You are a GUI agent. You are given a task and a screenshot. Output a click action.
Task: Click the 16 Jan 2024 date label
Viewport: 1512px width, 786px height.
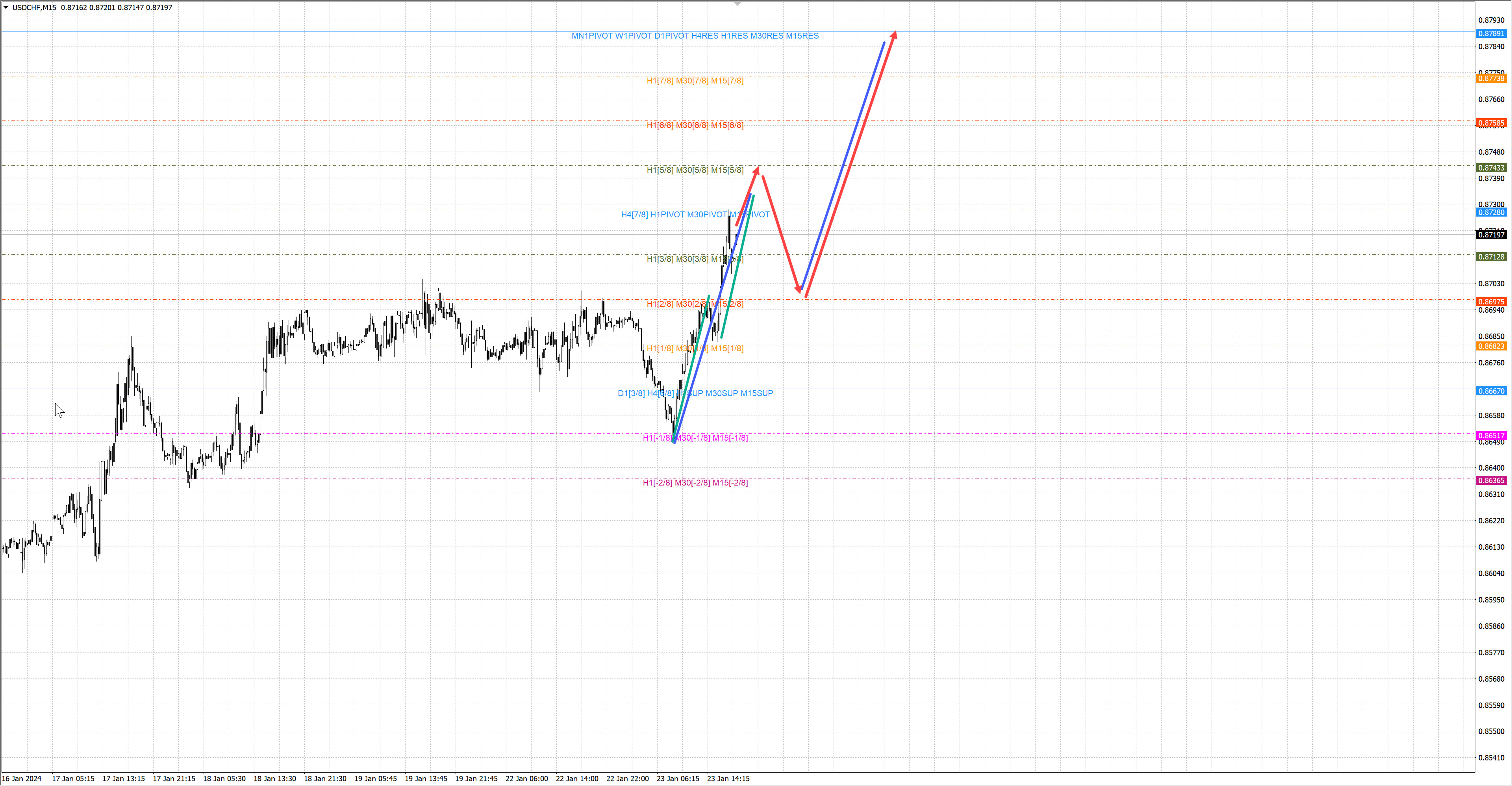[x=22, y=779]
